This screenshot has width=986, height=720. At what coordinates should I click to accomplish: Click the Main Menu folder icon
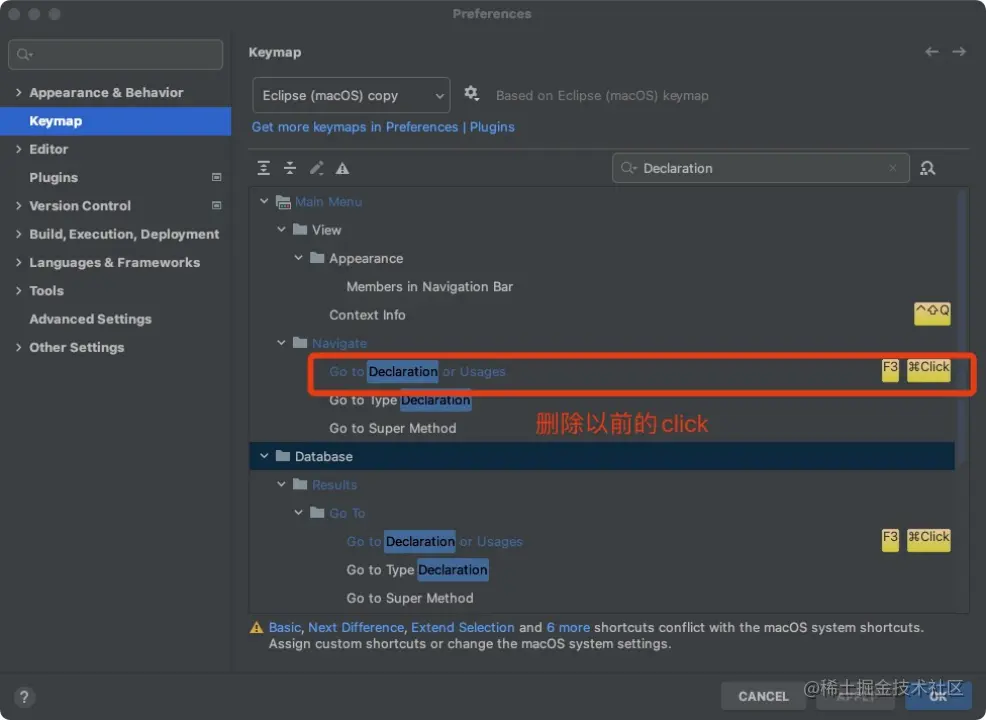284,202
